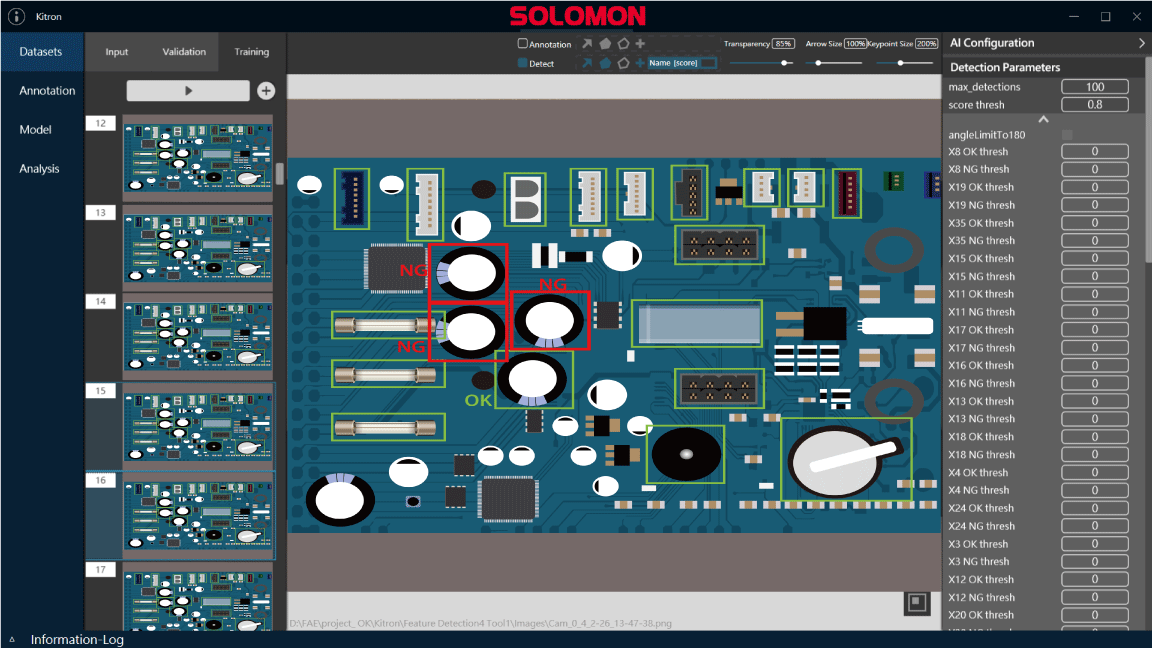Click the Information-Log bar at the bottom
The height and width of the screenshot is (648, 1152).
click(x=80, y=639)
